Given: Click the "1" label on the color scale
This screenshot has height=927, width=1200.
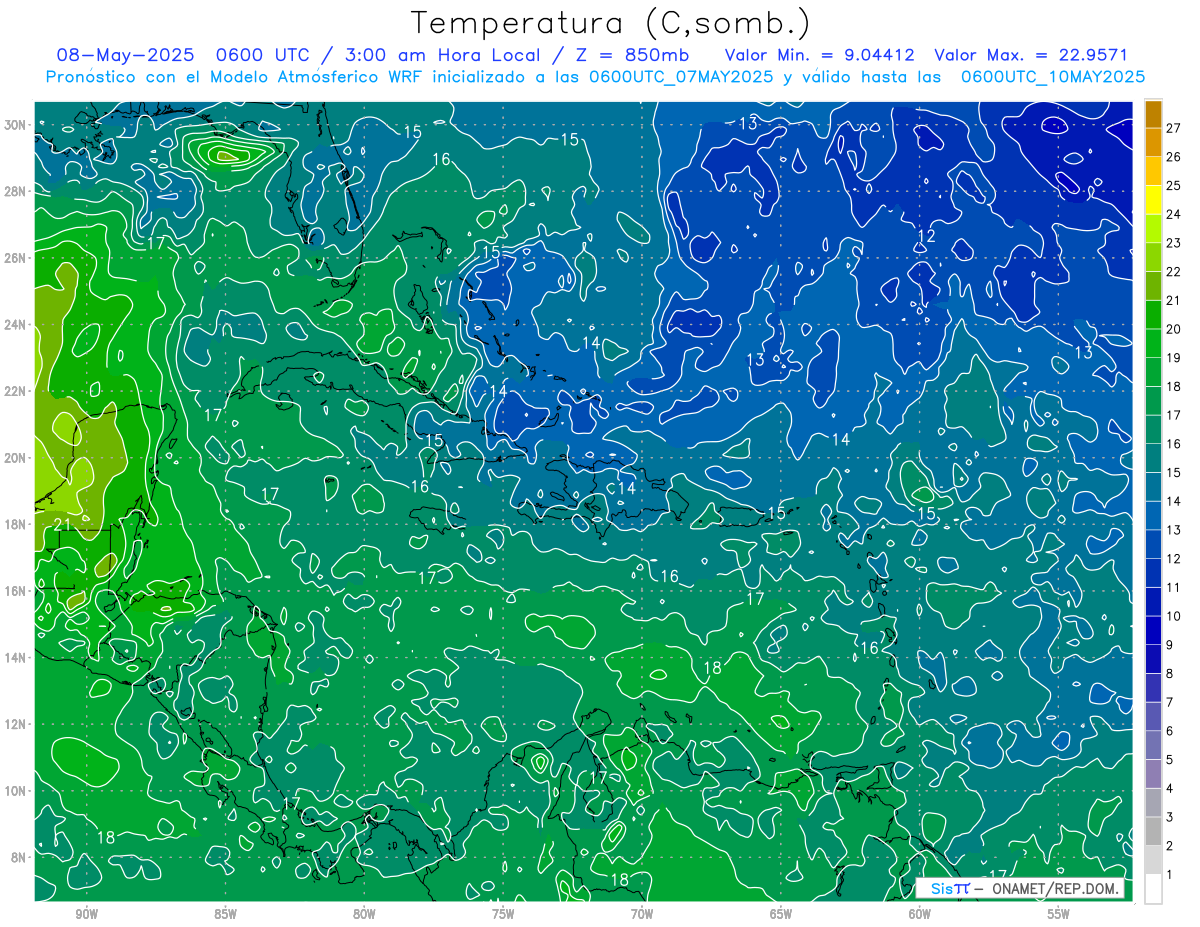Looking at the screenshot, I should click(1170, 875).
